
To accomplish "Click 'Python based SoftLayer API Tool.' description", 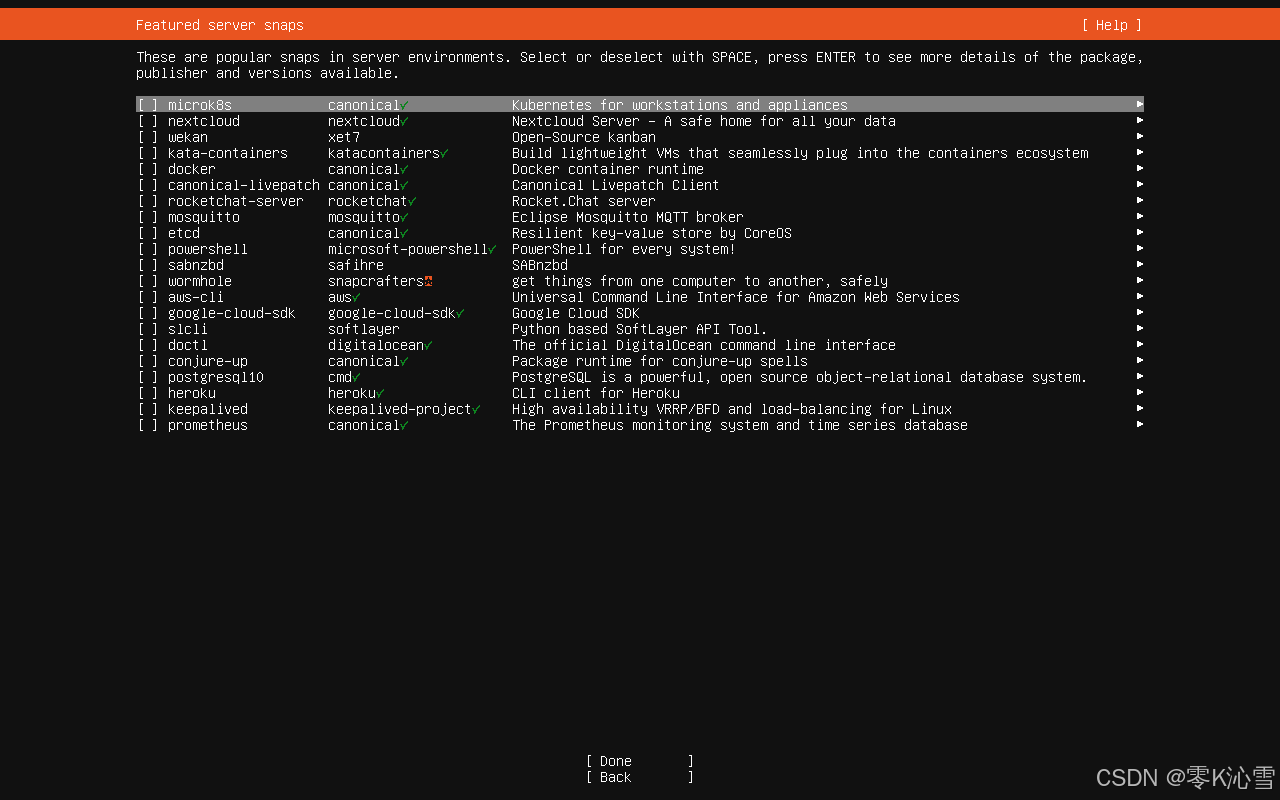I will [640, 329].
